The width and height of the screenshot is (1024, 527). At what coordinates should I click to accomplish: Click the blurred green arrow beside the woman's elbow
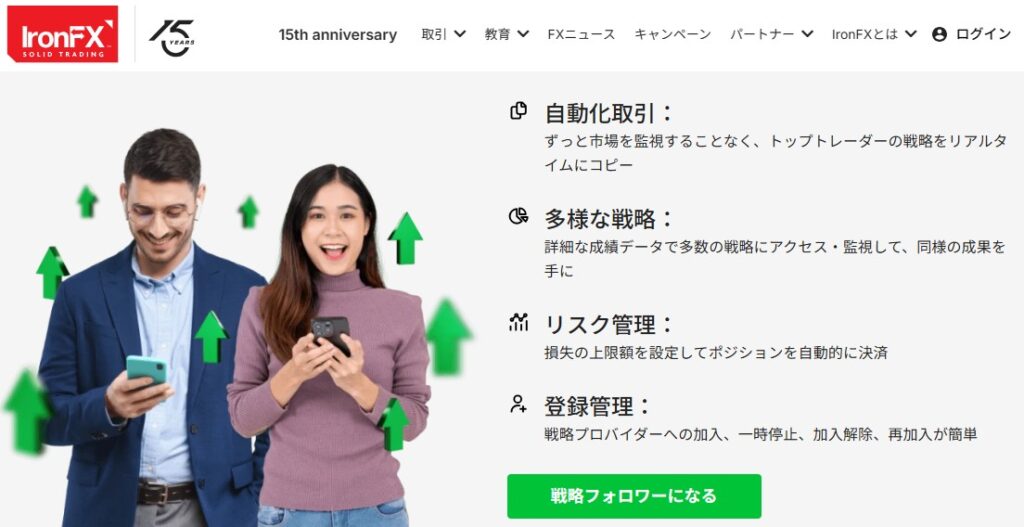(x=448, y=337)
